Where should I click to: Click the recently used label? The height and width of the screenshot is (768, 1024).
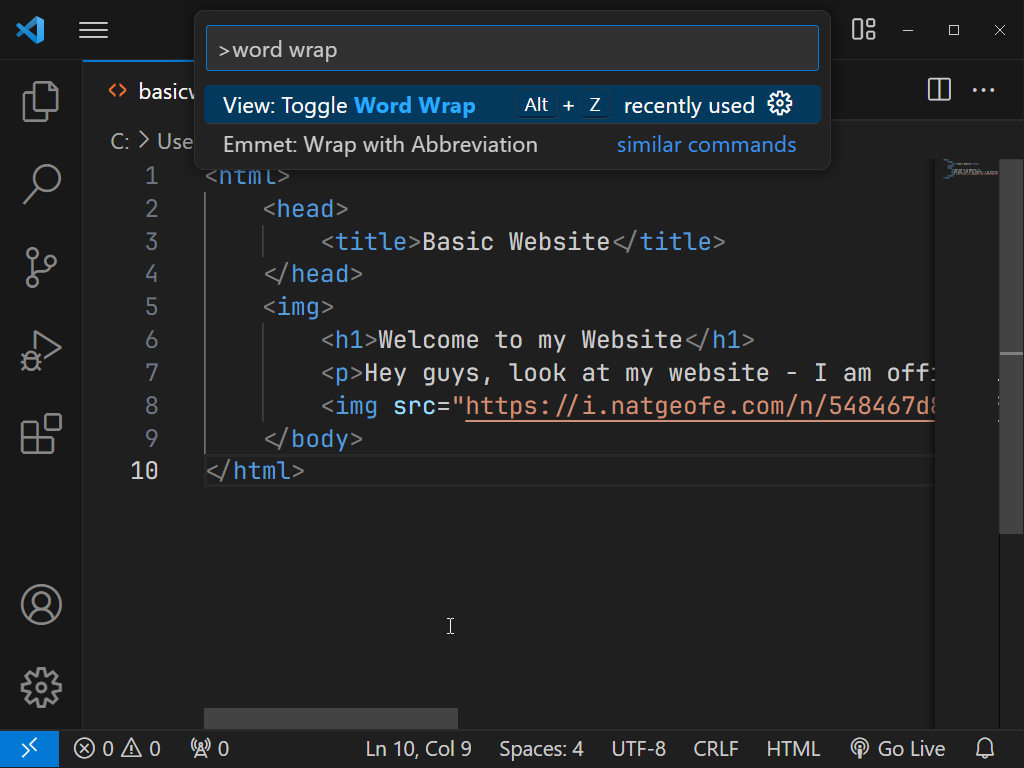[689, 105]
